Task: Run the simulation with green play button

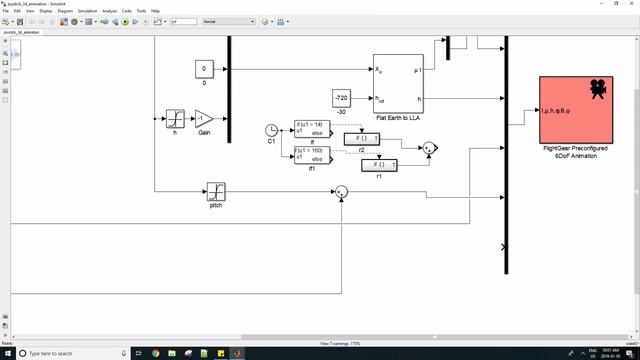Action: [125, 22]
